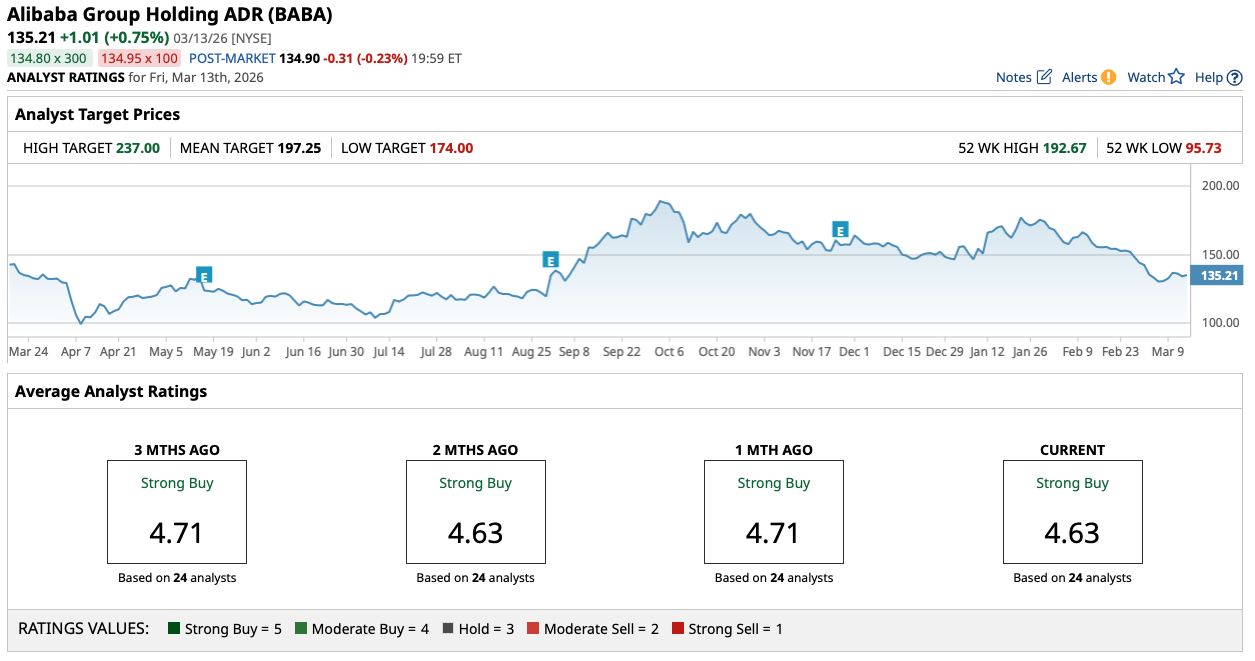The image size is (1255, 661).
Task: Select the CURRENT rating box showing 4.63
Action: (x=1072, y=512)
